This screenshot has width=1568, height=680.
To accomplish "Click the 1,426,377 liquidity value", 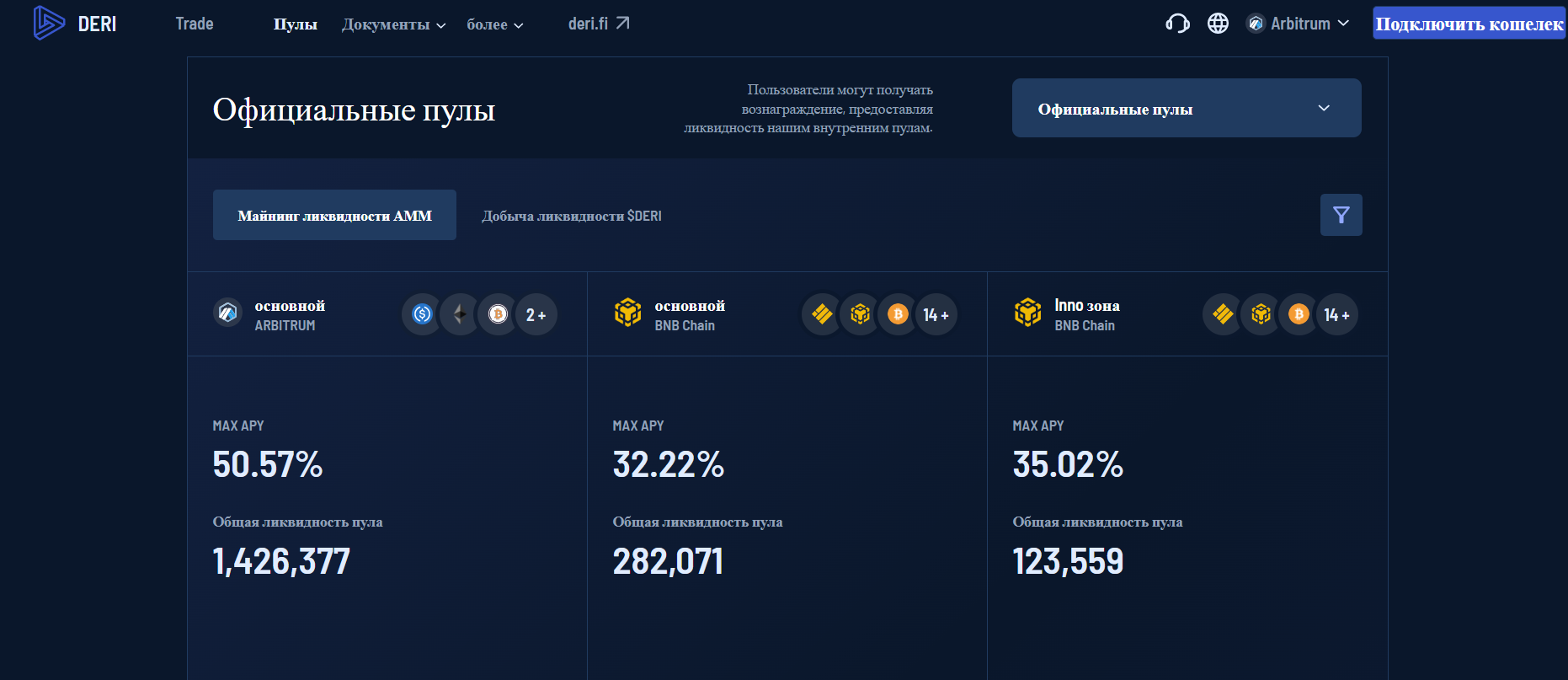I will (281, 562).
